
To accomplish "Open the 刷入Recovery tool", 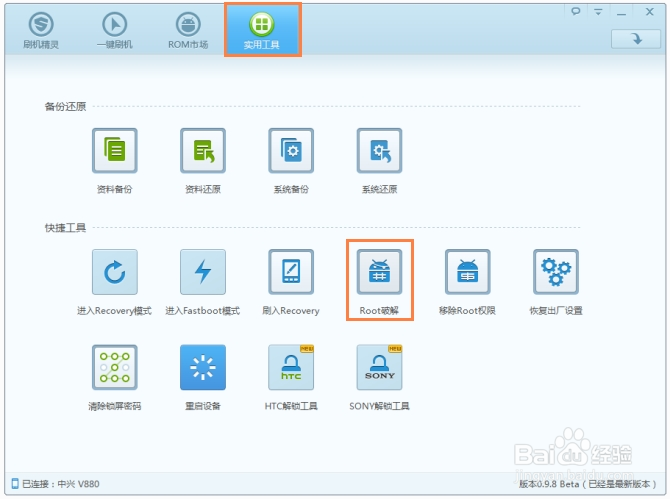I will 291,272.
